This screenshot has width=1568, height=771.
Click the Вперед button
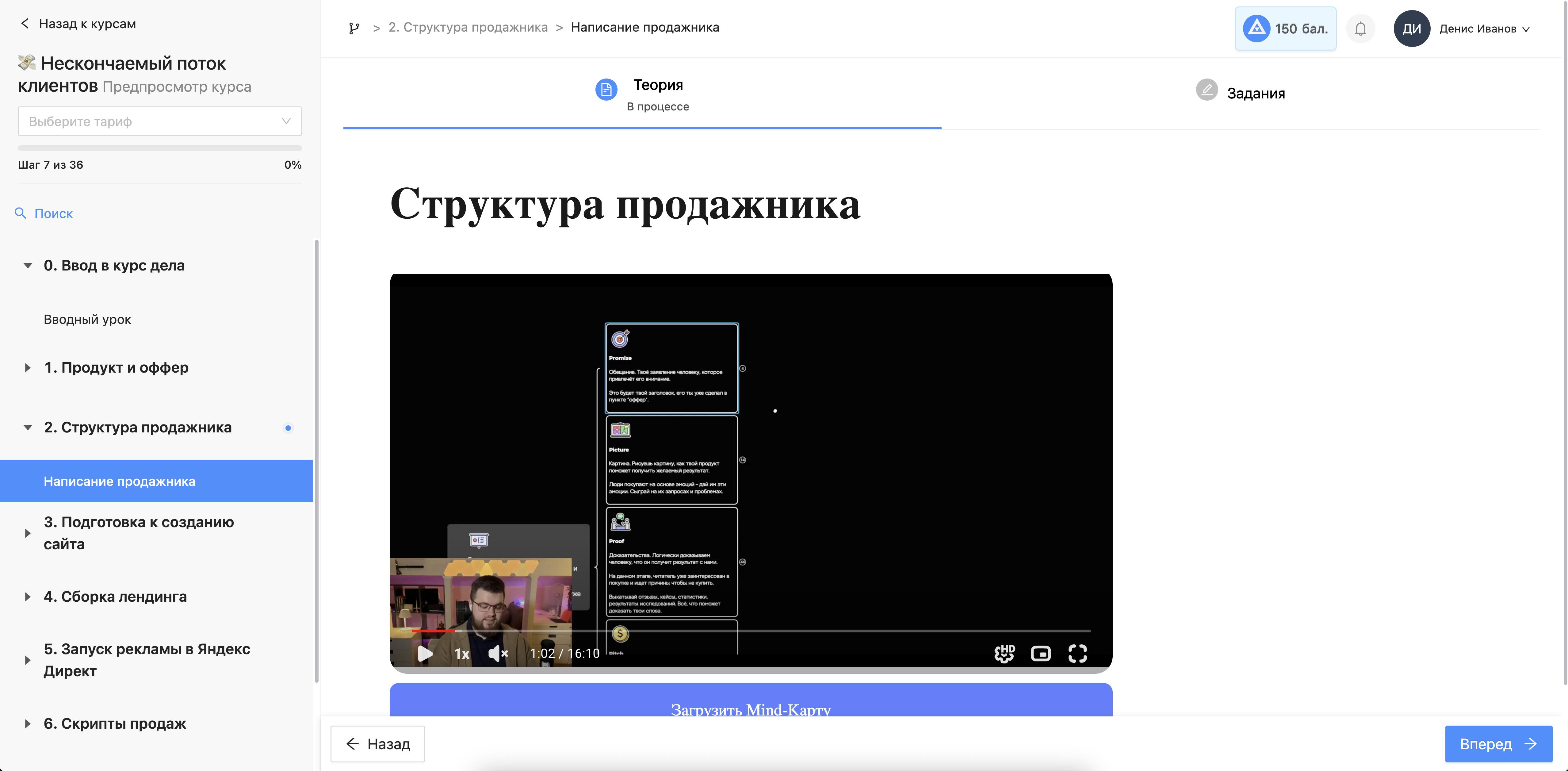tap(1498, 744)
